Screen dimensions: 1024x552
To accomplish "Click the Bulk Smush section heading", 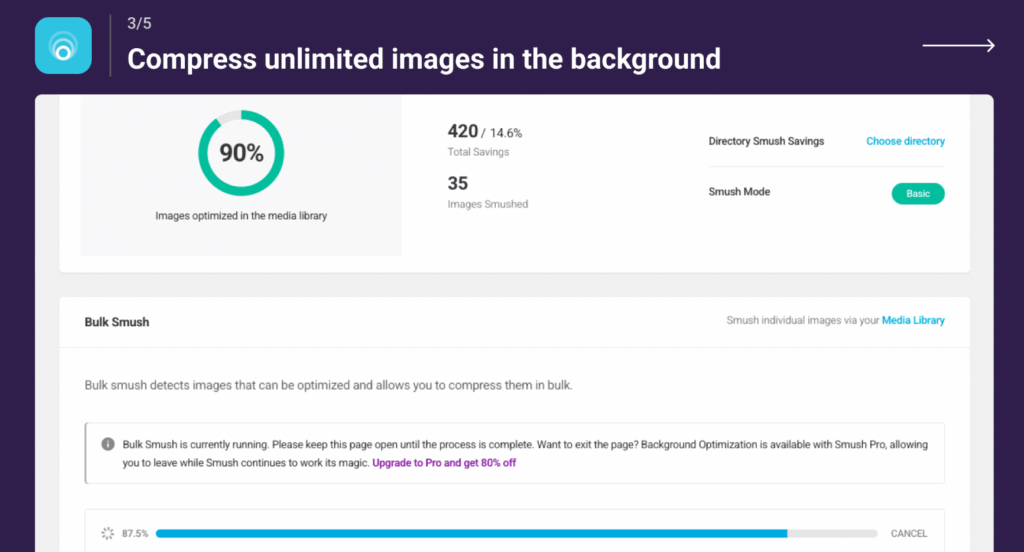I will pos(117,322).
